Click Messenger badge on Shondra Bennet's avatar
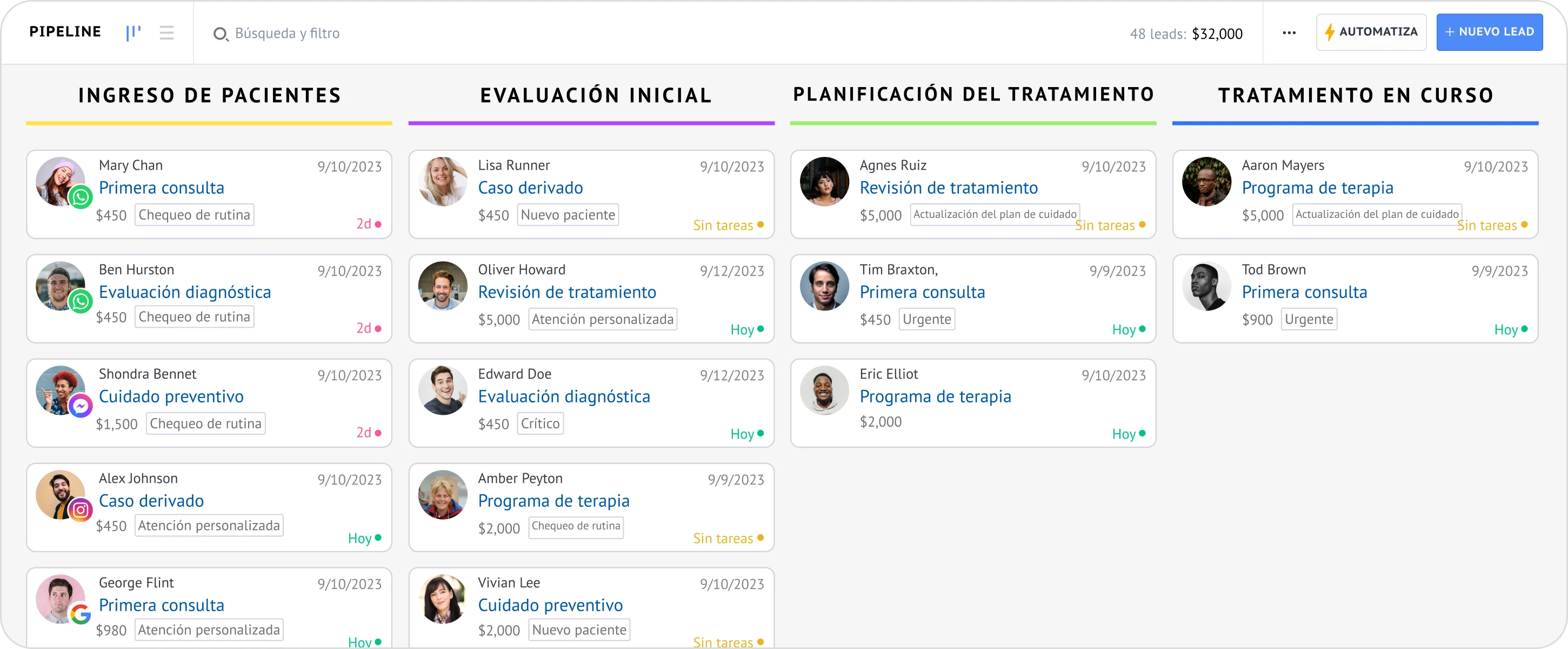Viewport: 1568px width, 649px height. [x=81, y=406]
